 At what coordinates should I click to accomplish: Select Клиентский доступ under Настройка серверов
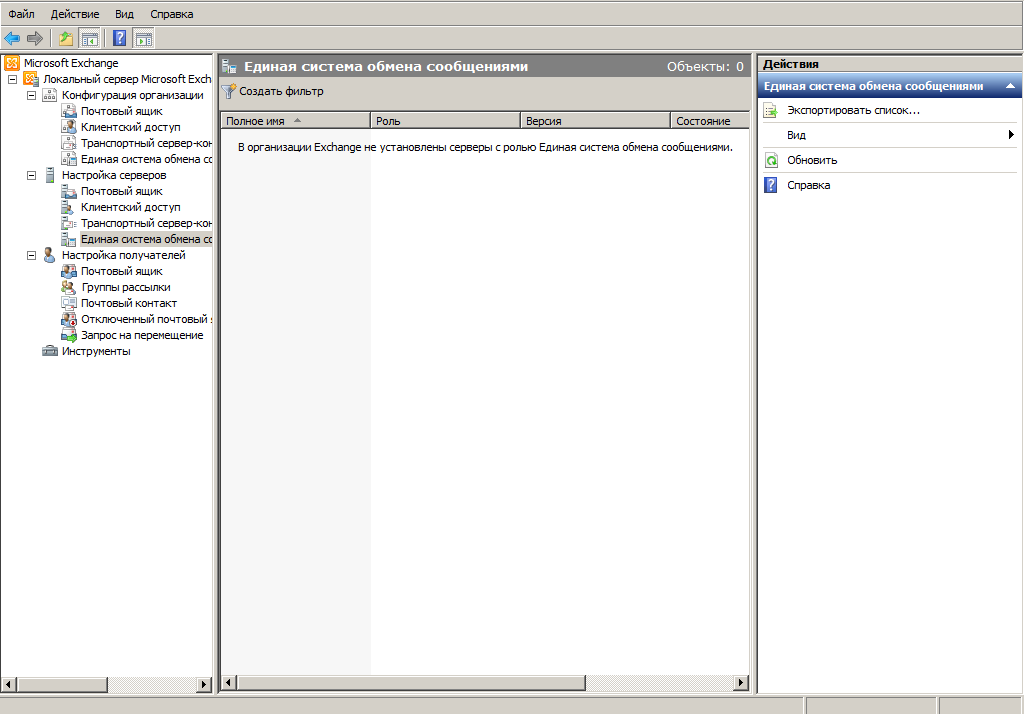[131, 207]
